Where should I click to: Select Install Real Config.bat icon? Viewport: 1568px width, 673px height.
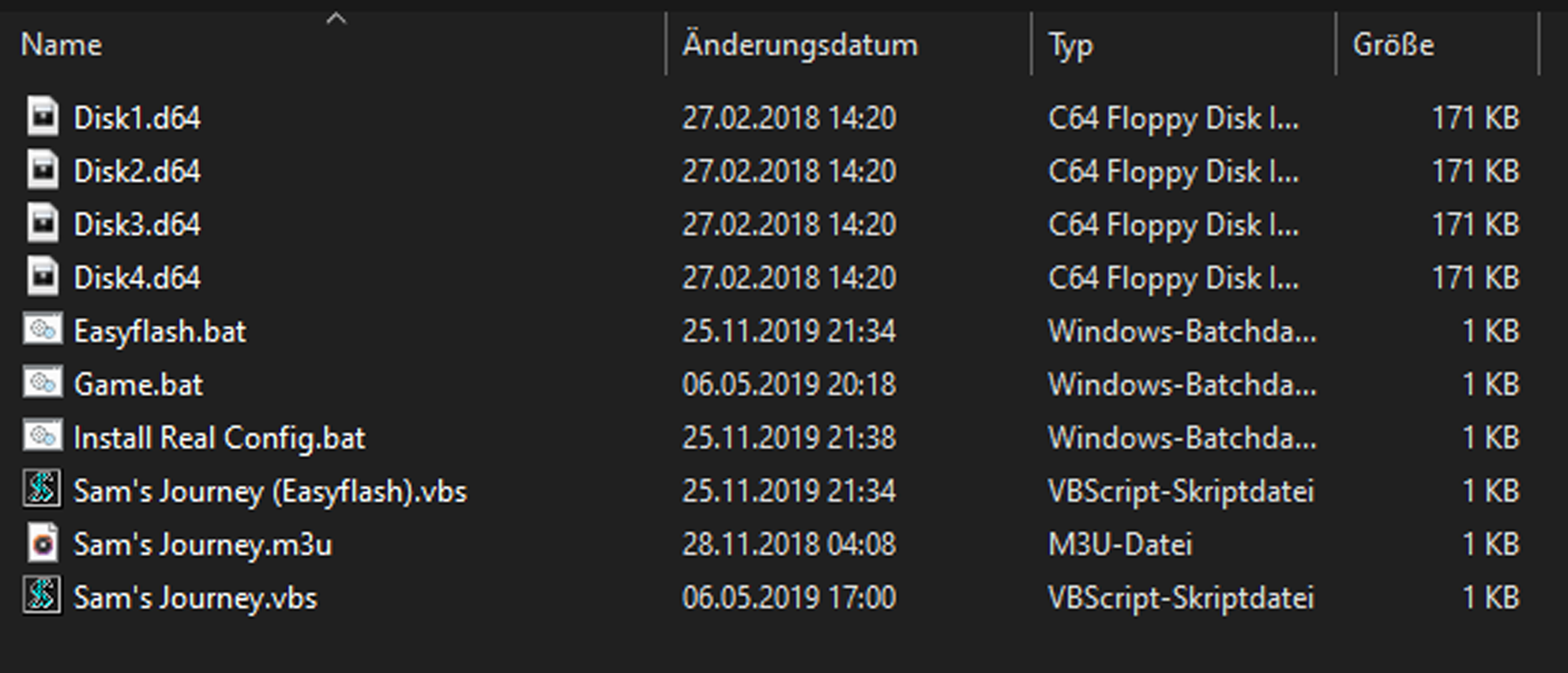43,436
